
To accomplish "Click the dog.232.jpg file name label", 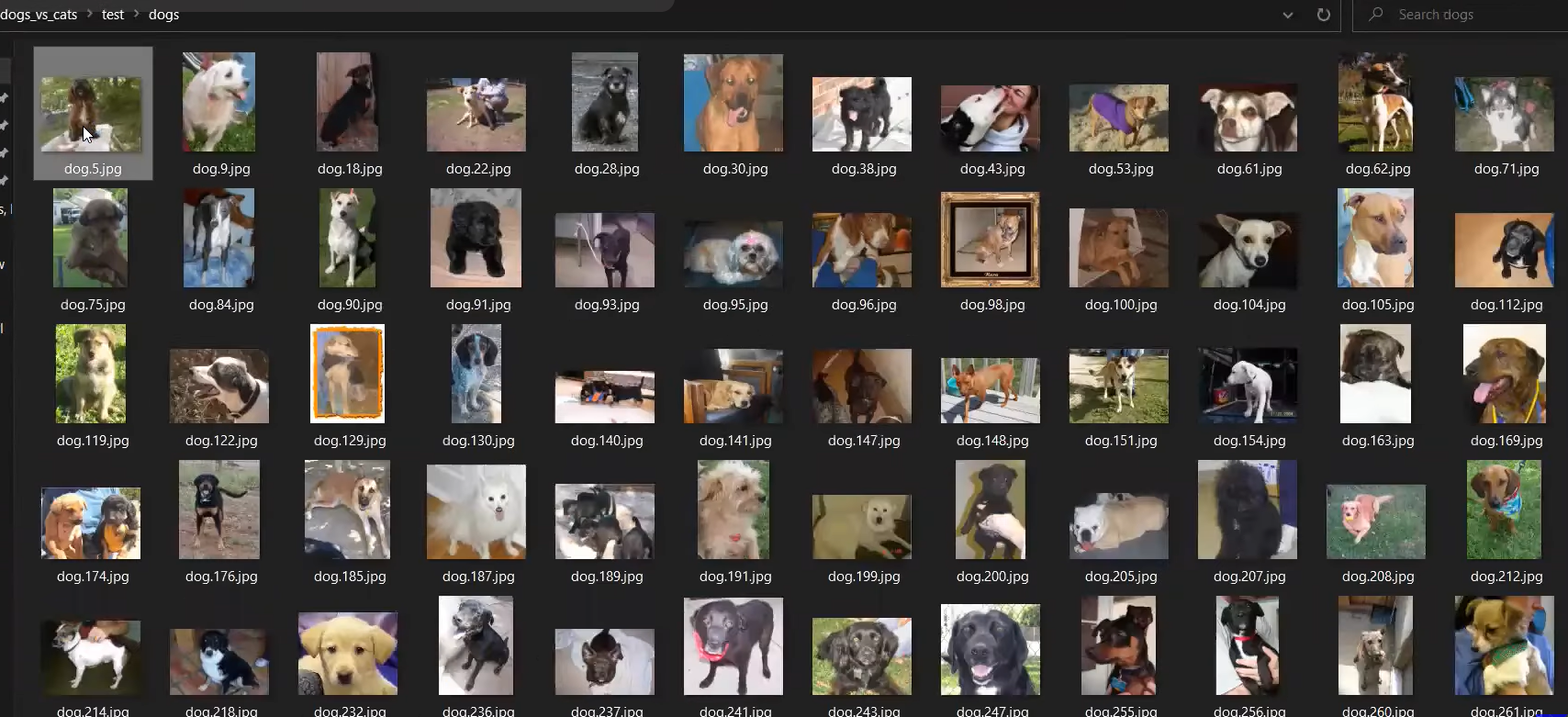I will click(350, 711).
